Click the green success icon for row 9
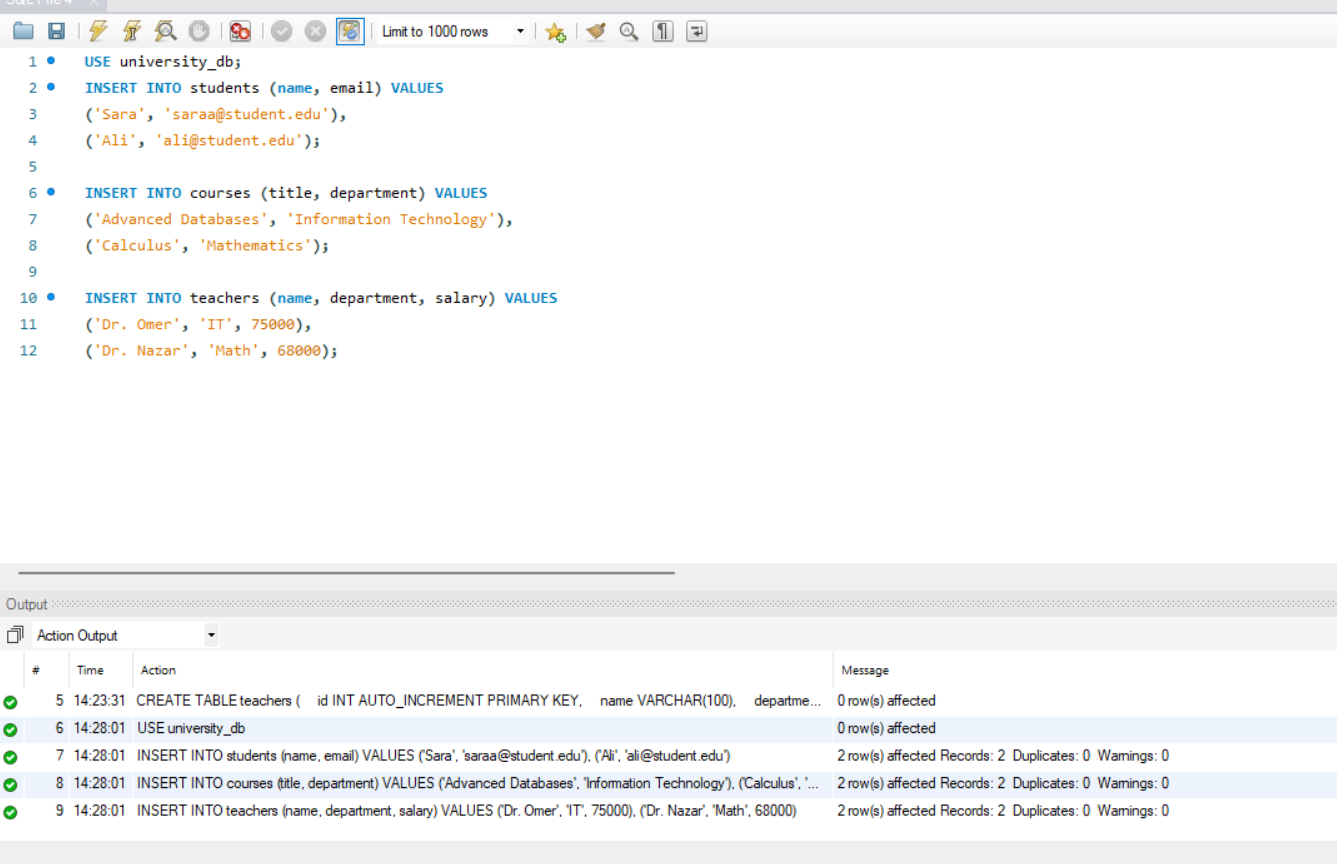The width and height of the screenshot is (1337, 864). pyautogui.click(x=10, y=812)
